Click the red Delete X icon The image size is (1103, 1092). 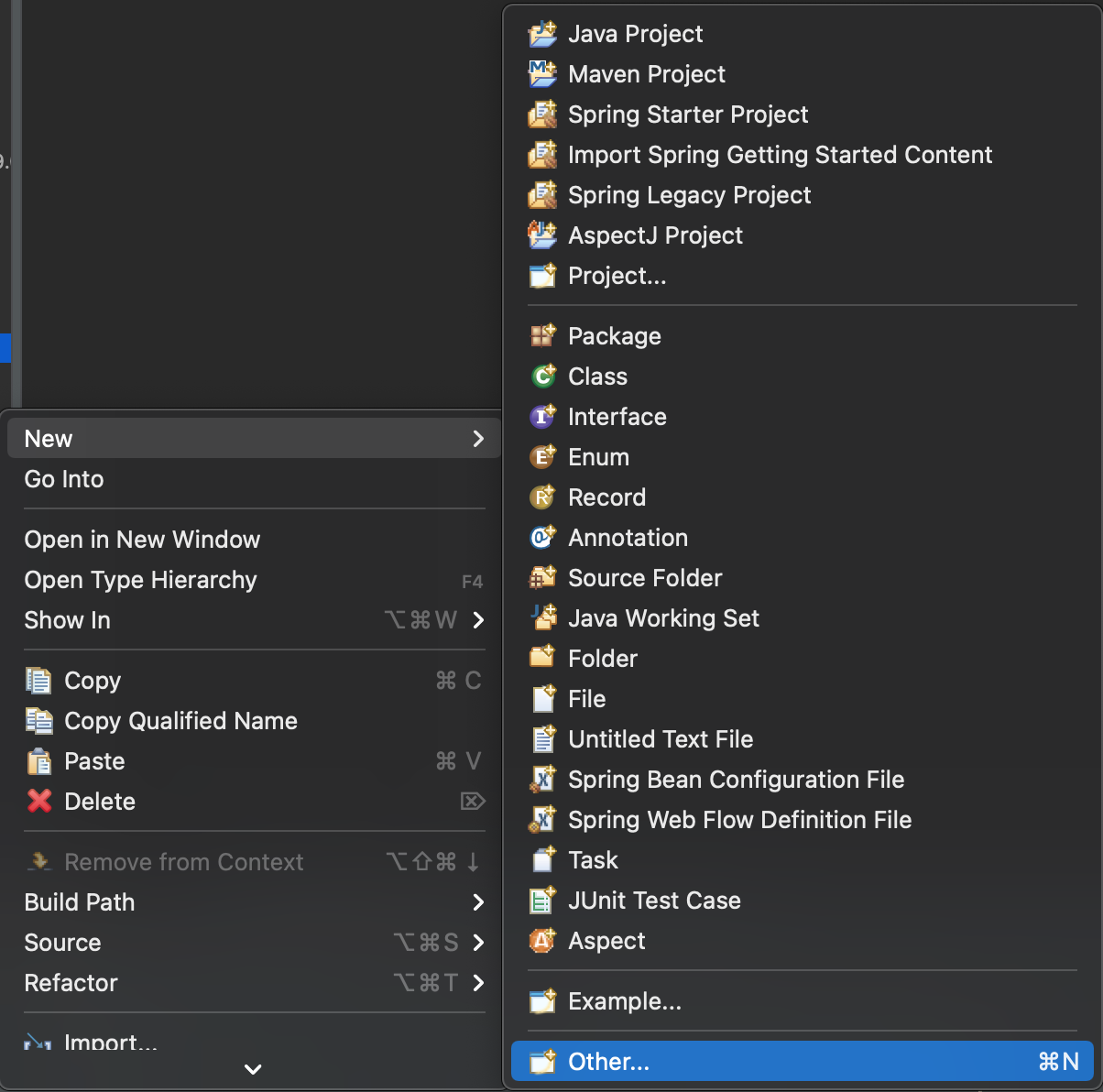tap(38, 802)
